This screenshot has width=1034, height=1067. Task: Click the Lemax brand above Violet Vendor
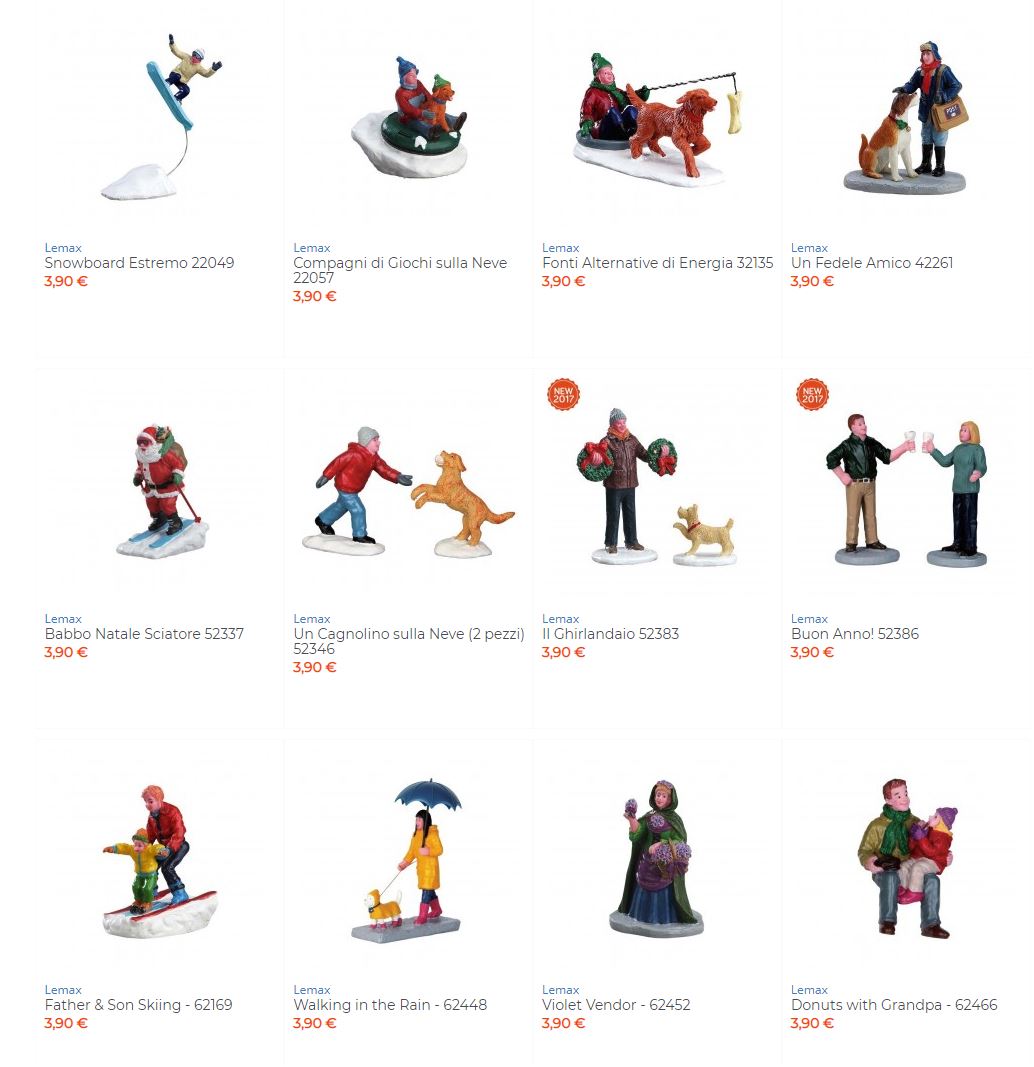(x=560, y=989)
